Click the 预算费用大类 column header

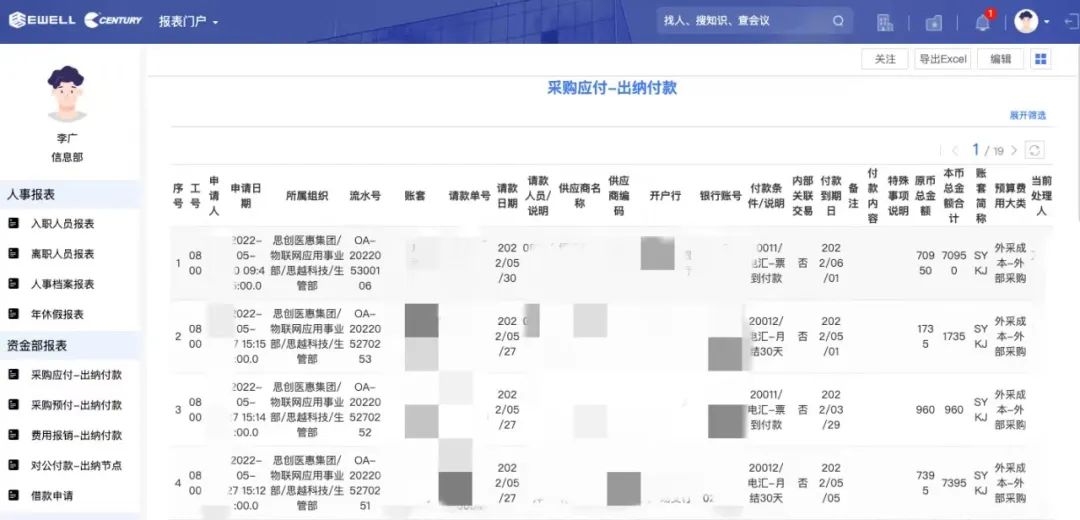1010,196
